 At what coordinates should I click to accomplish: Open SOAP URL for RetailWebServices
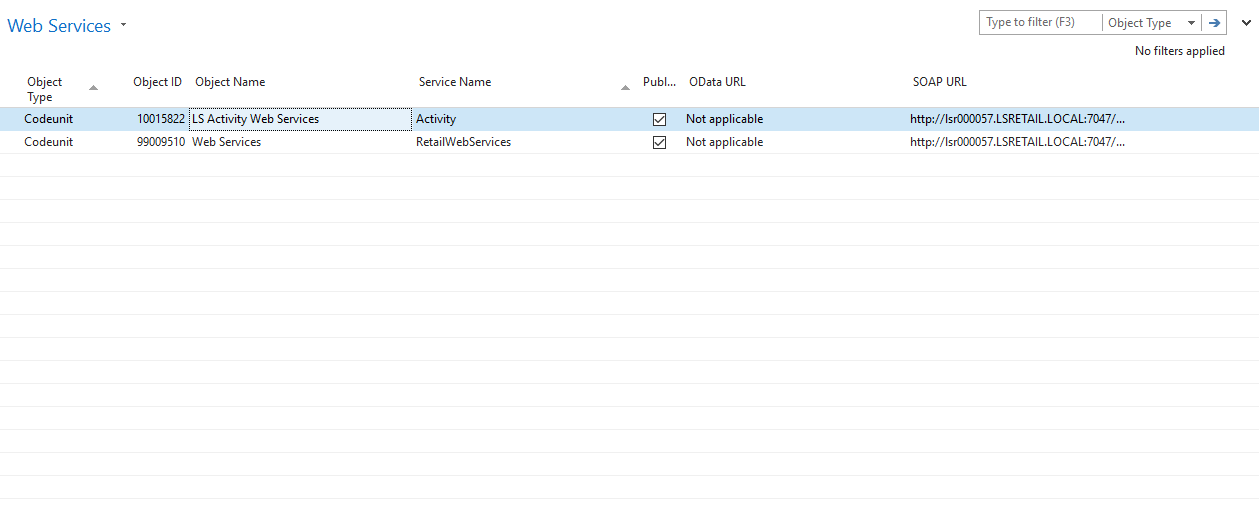click(1017, 142)
